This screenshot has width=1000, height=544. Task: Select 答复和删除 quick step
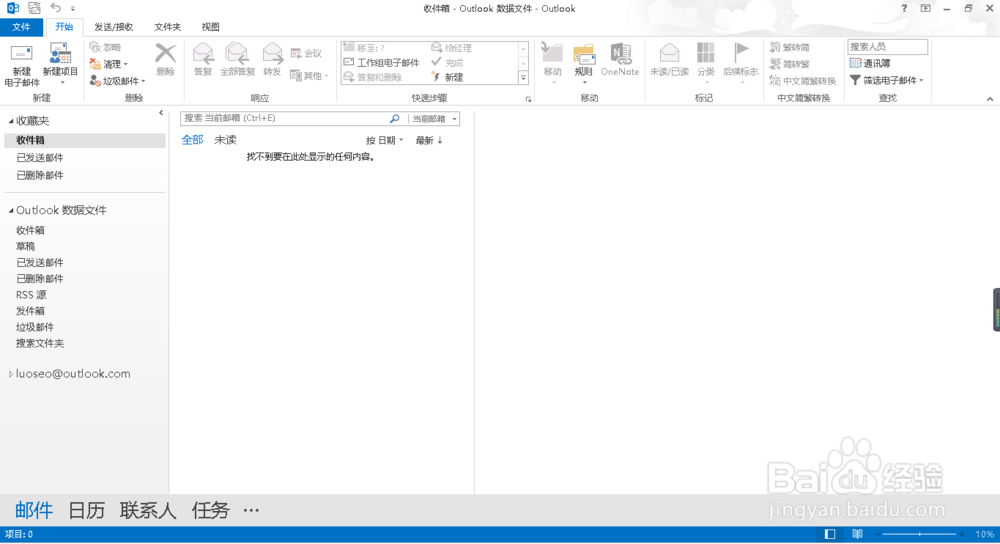pos(373,77)
